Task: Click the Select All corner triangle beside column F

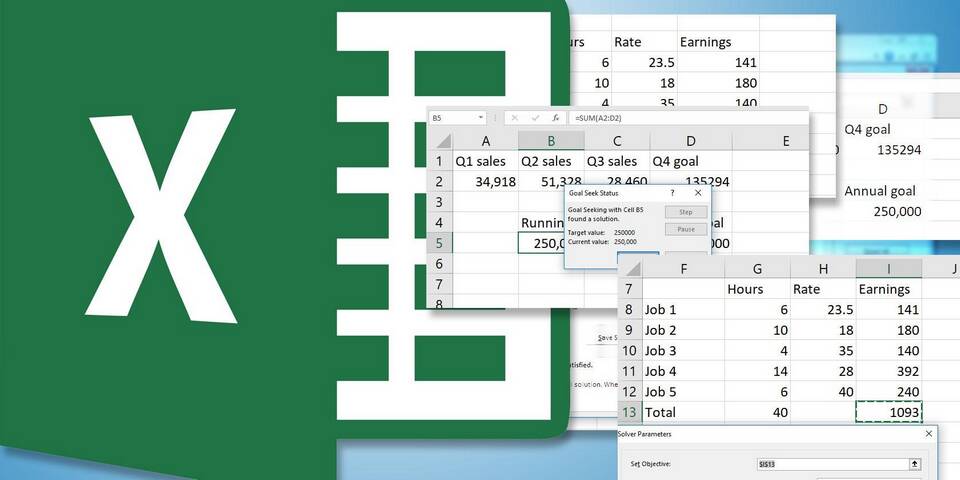Action: click(x=632, y=268)
